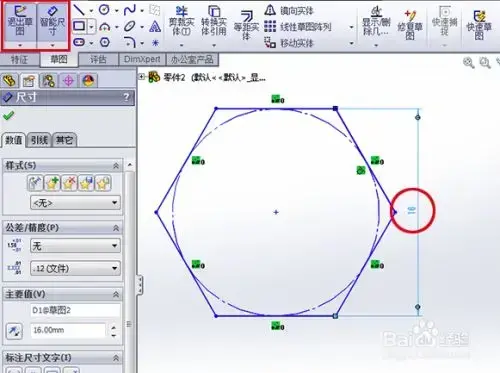The image size is (500, 373).
Task: Click 显示/删除几何关系 Display/Delete Relations
Action: coord(376,22)
